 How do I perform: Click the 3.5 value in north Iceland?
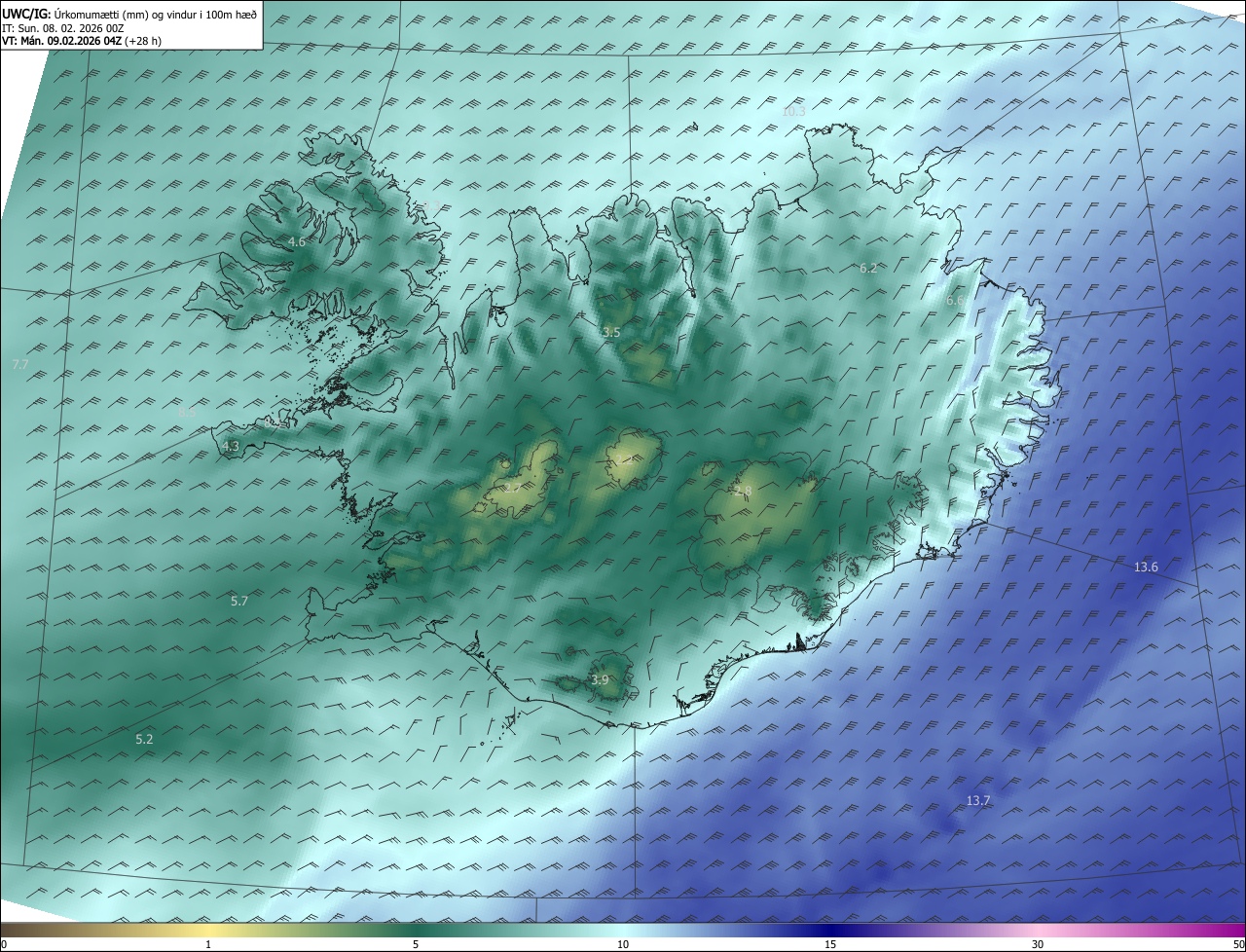pyautogui.click(x=611, y=333)
